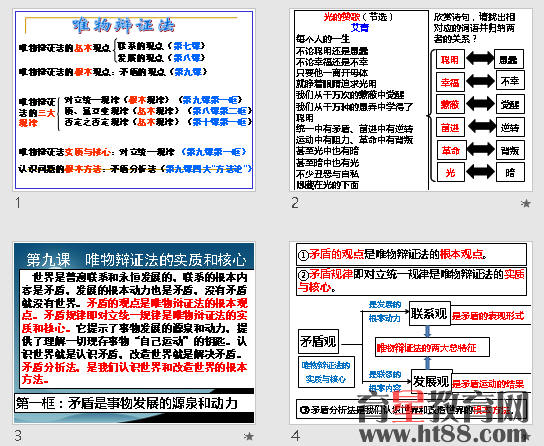Click the 逆转 box on slide 2

coord(510,127)
